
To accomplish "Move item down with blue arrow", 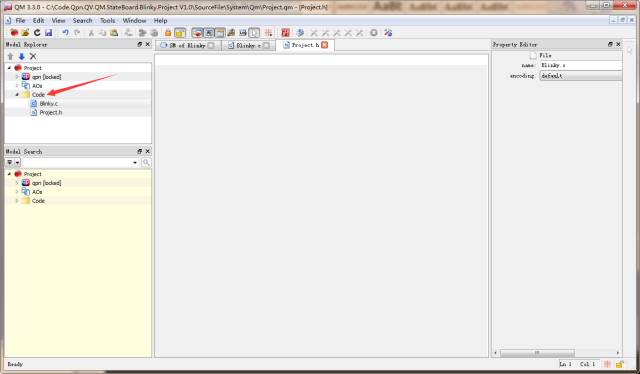I will 22,56.
